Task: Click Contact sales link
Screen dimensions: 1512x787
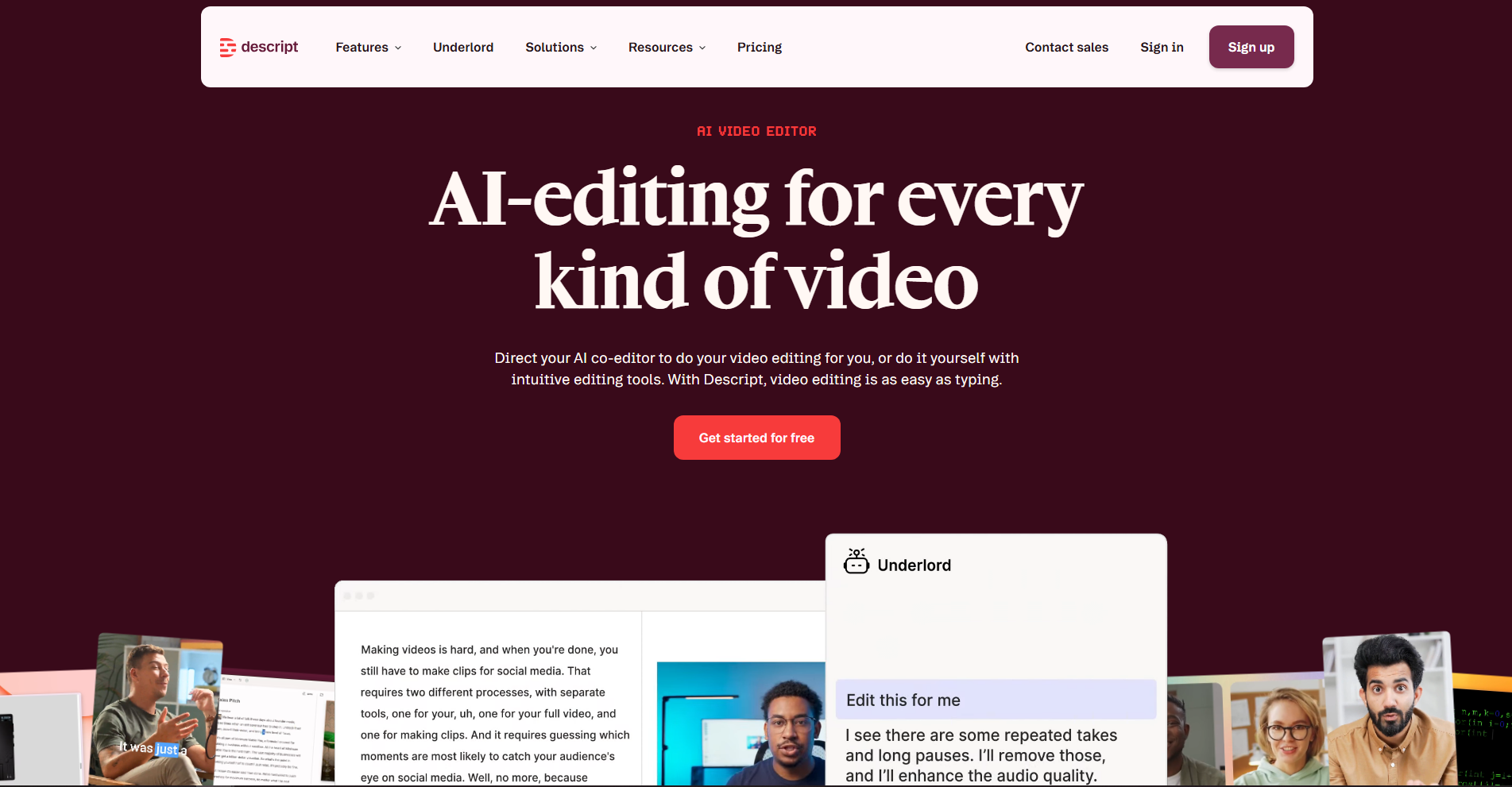Action: (x=1066, y=48)
